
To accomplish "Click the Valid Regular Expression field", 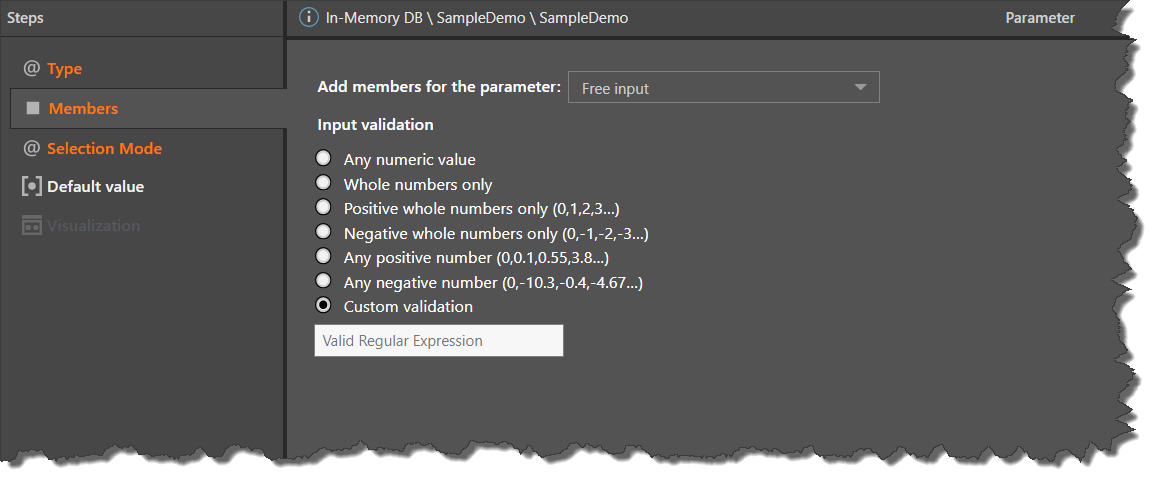I will pos(438,341).
